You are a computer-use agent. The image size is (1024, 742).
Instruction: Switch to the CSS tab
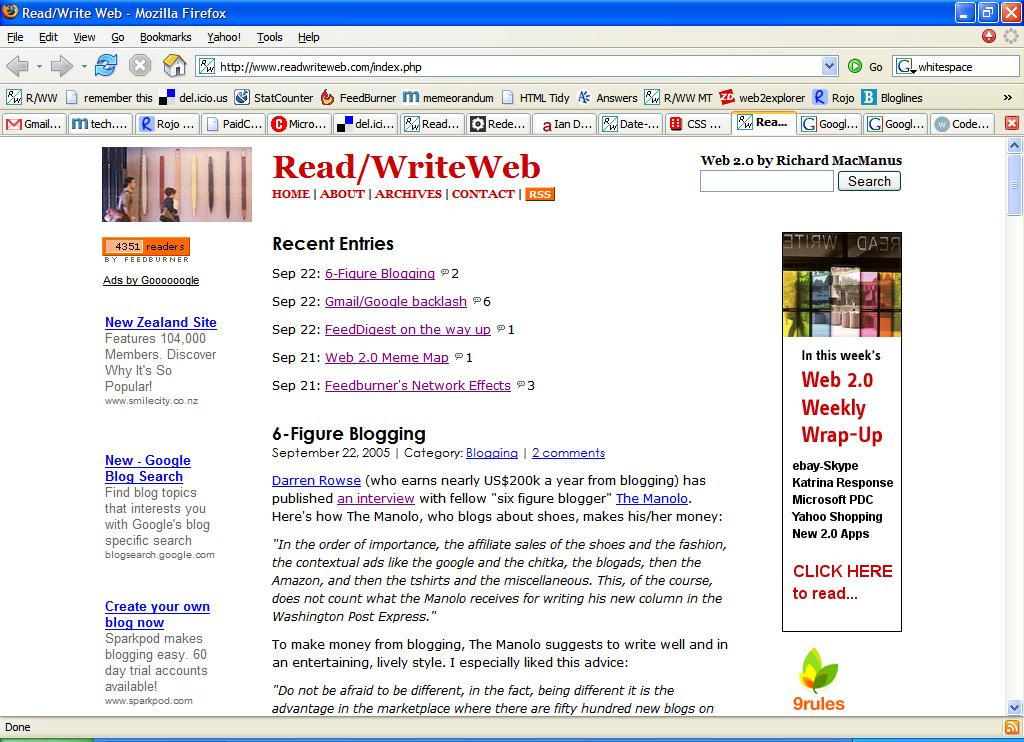[697, 123]
